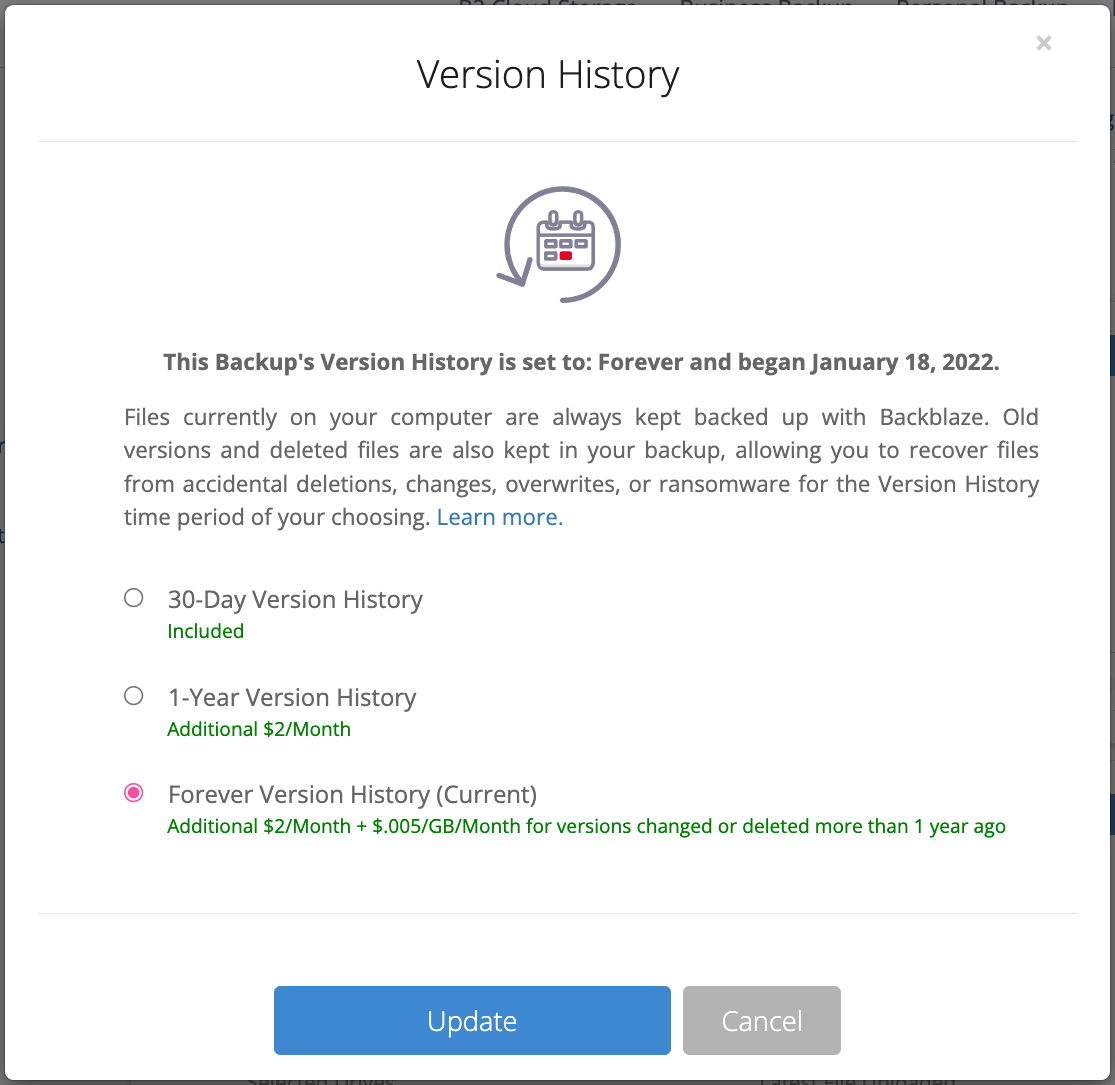Screen dimensions: 1115x1085
Task: Dismiss the dialog with the Cancel button
Action: pos(762,1020)
